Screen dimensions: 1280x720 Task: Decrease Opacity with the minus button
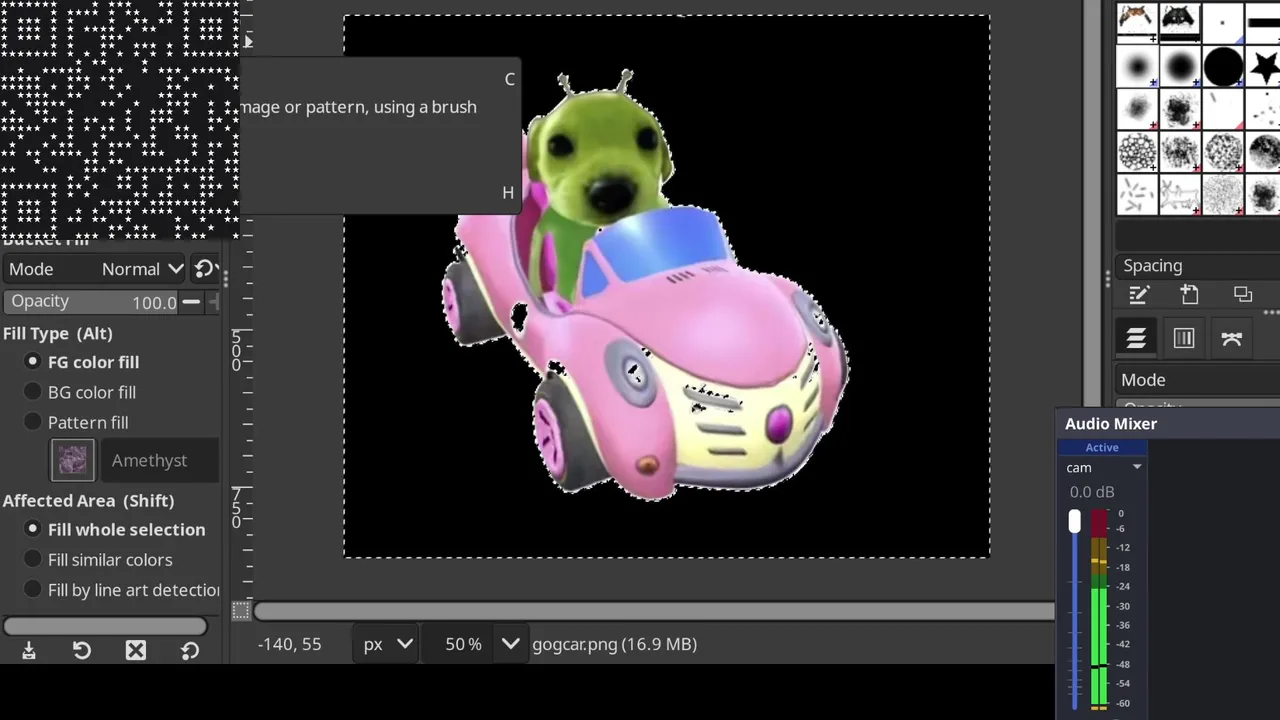tap(190, 301)
